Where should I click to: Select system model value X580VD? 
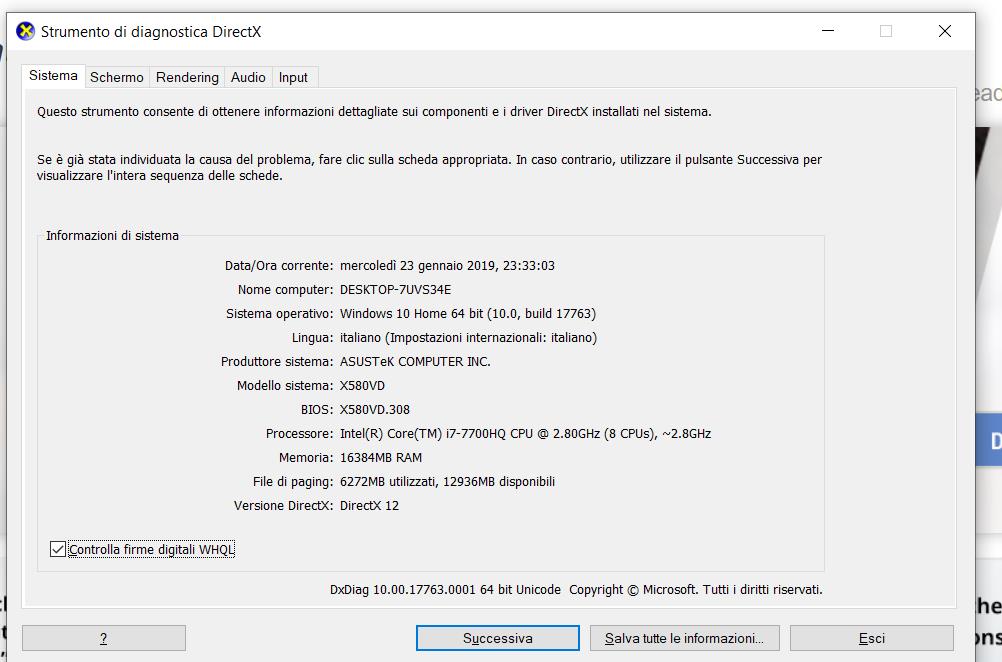(362, 385)
